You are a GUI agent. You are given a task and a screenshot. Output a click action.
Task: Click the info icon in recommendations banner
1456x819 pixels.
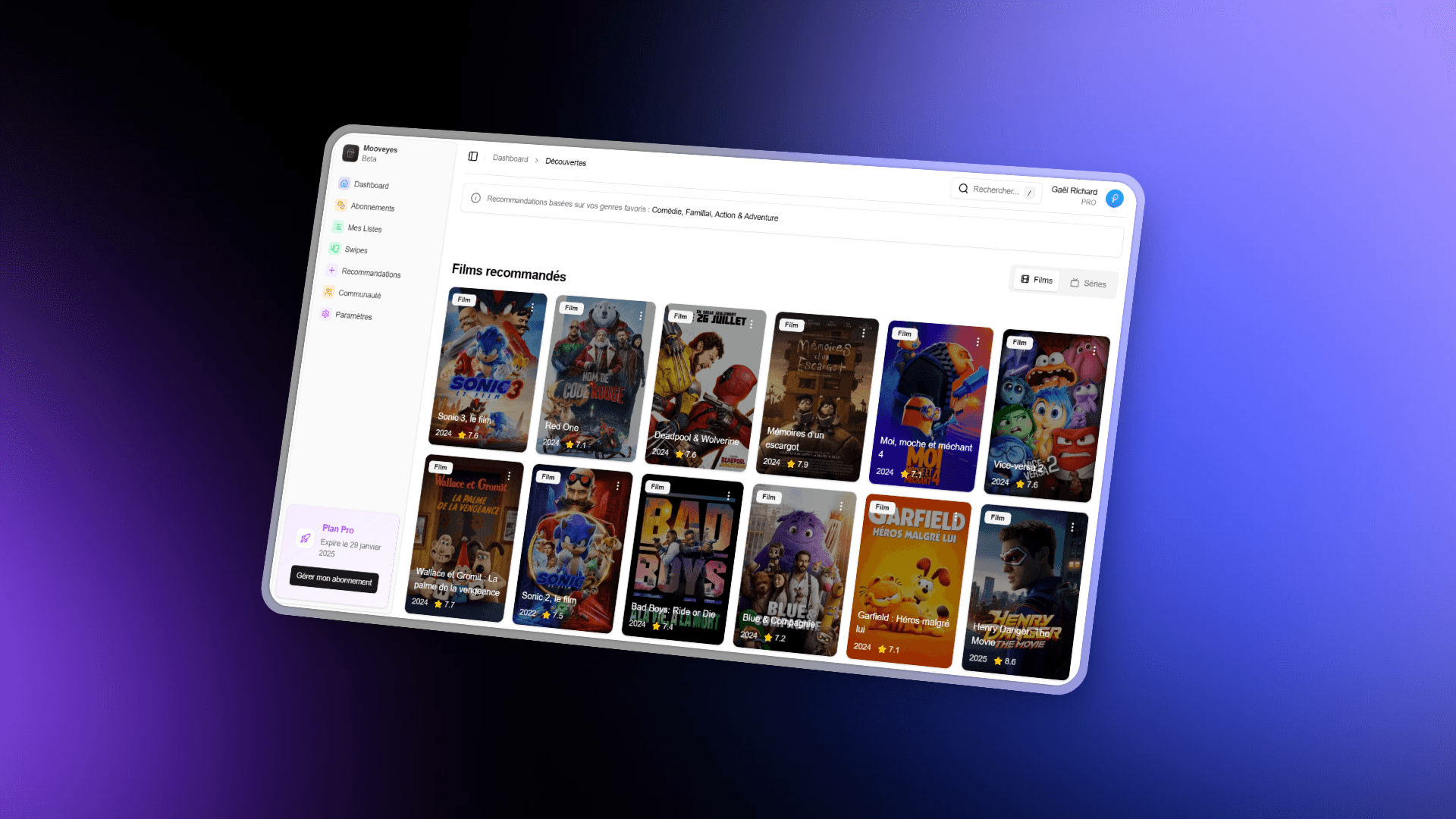coord(475,198)
